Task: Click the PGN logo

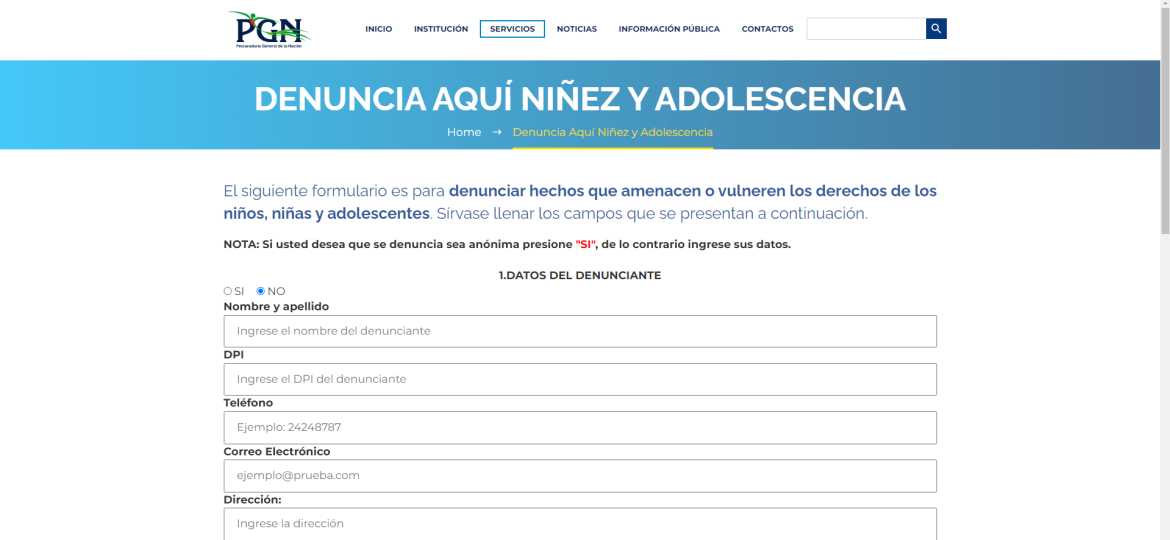Action: [x=268, y=29]
